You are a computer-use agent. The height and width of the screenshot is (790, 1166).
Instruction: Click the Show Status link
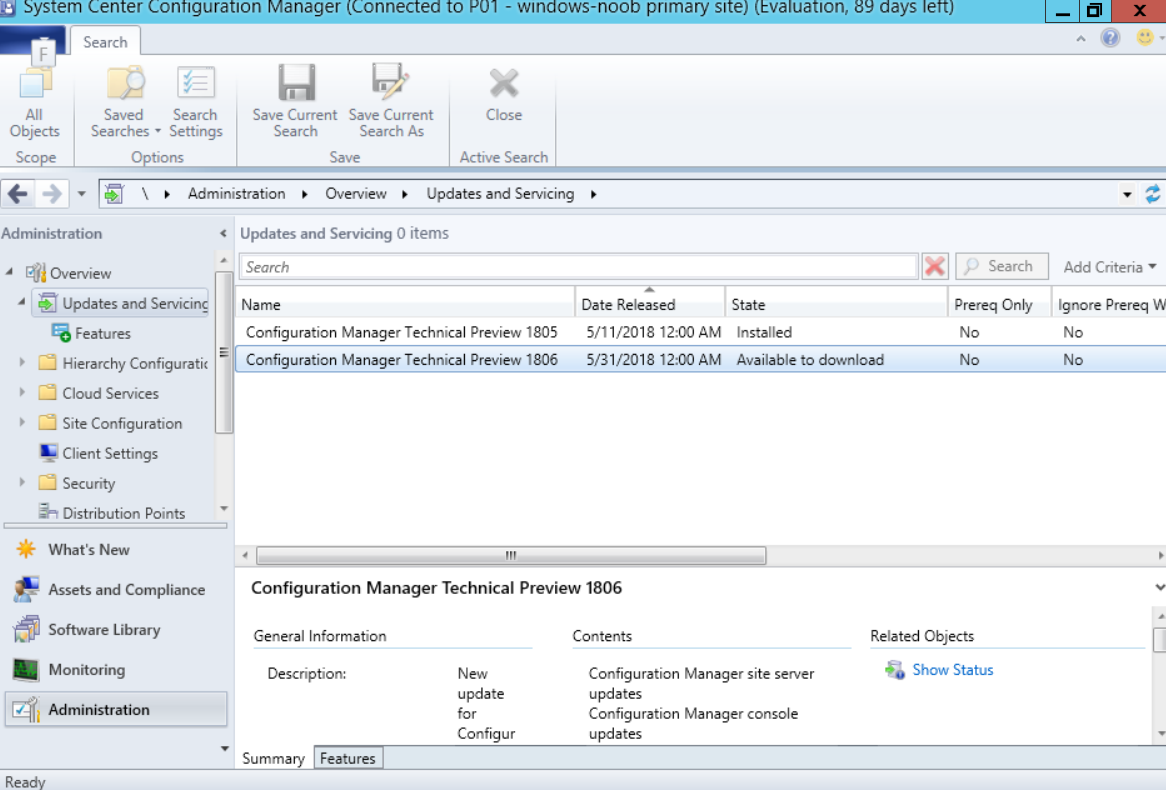coord(953,669)
